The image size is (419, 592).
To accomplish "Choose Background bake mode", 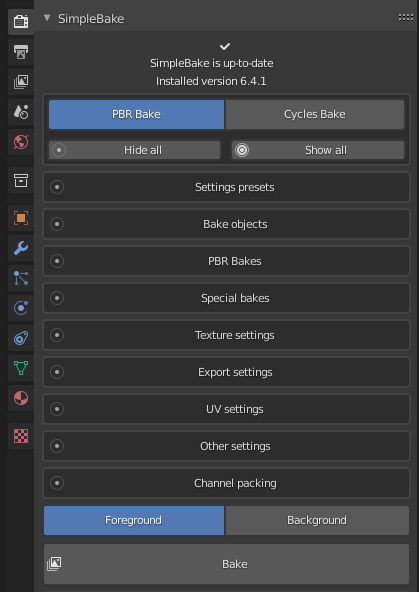I will 317,520.
